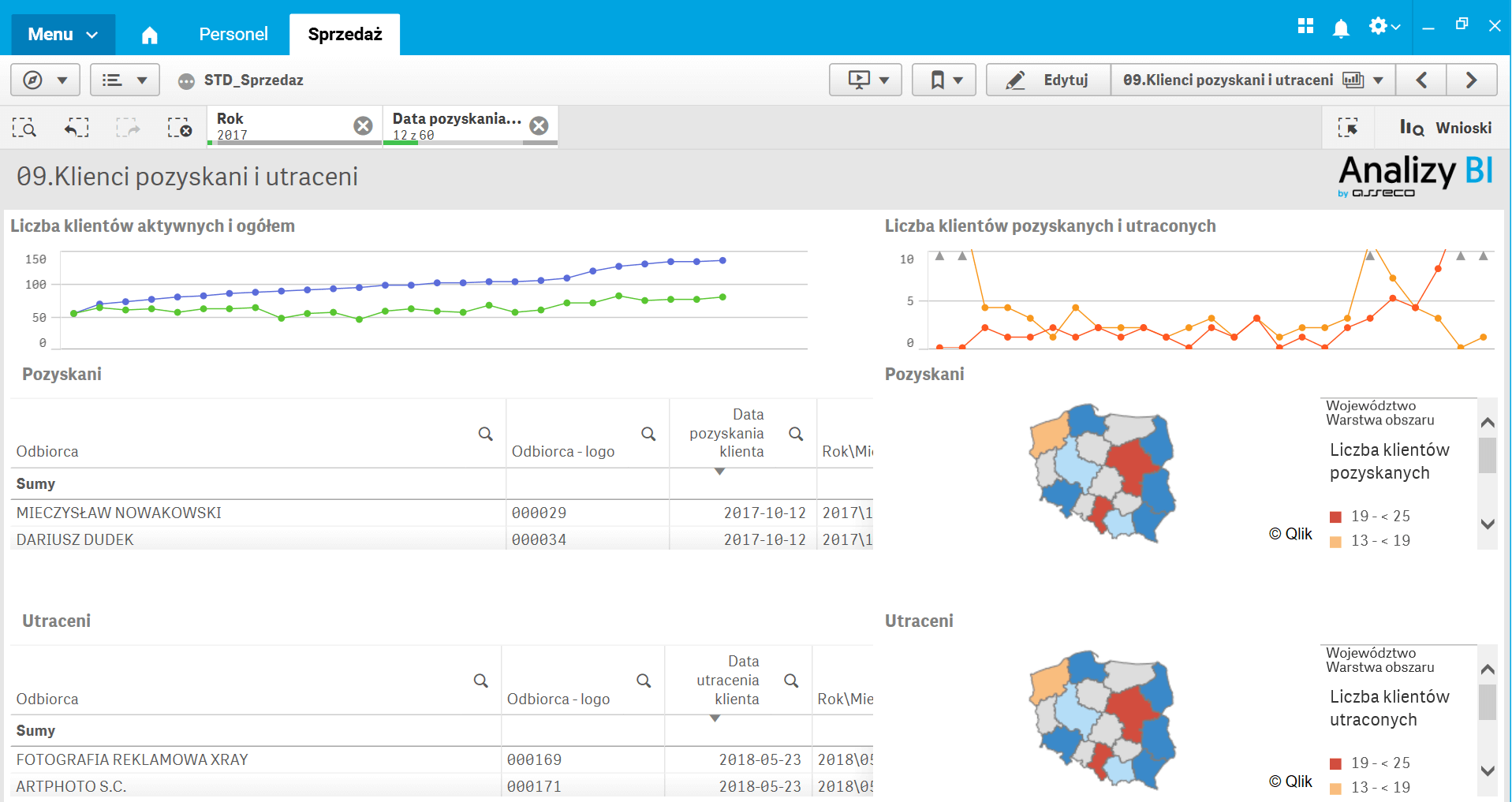
Task: Show notifications bell
Action: (x=1341, y=28)
